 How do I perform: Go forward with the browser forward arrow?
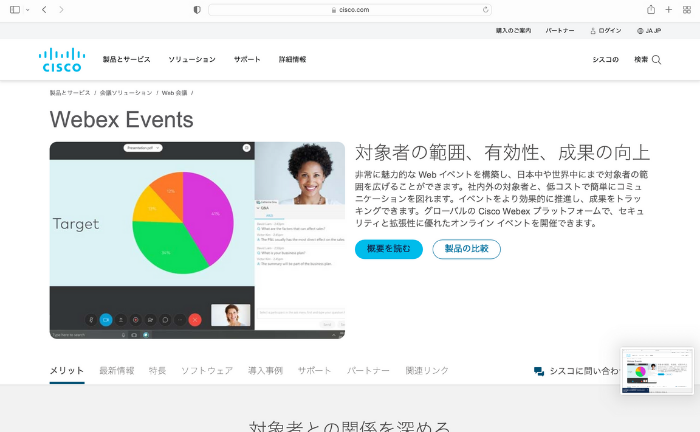pos(61,9)
